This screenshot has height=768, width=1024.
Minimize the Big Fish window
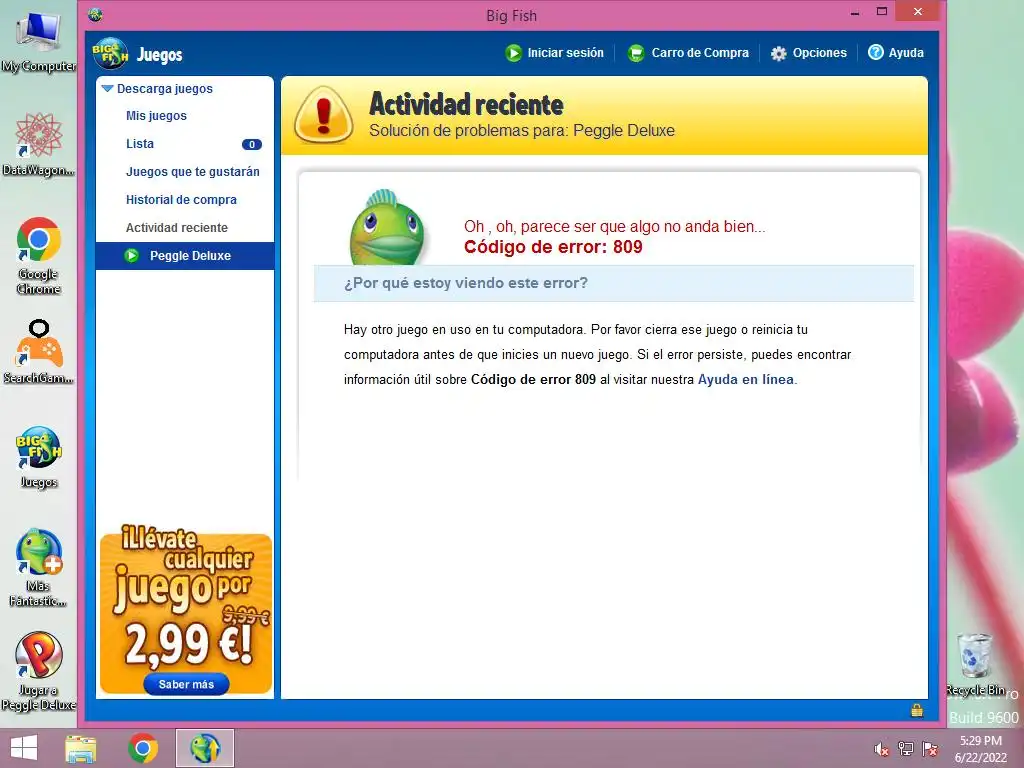click(x=855, y=12)
